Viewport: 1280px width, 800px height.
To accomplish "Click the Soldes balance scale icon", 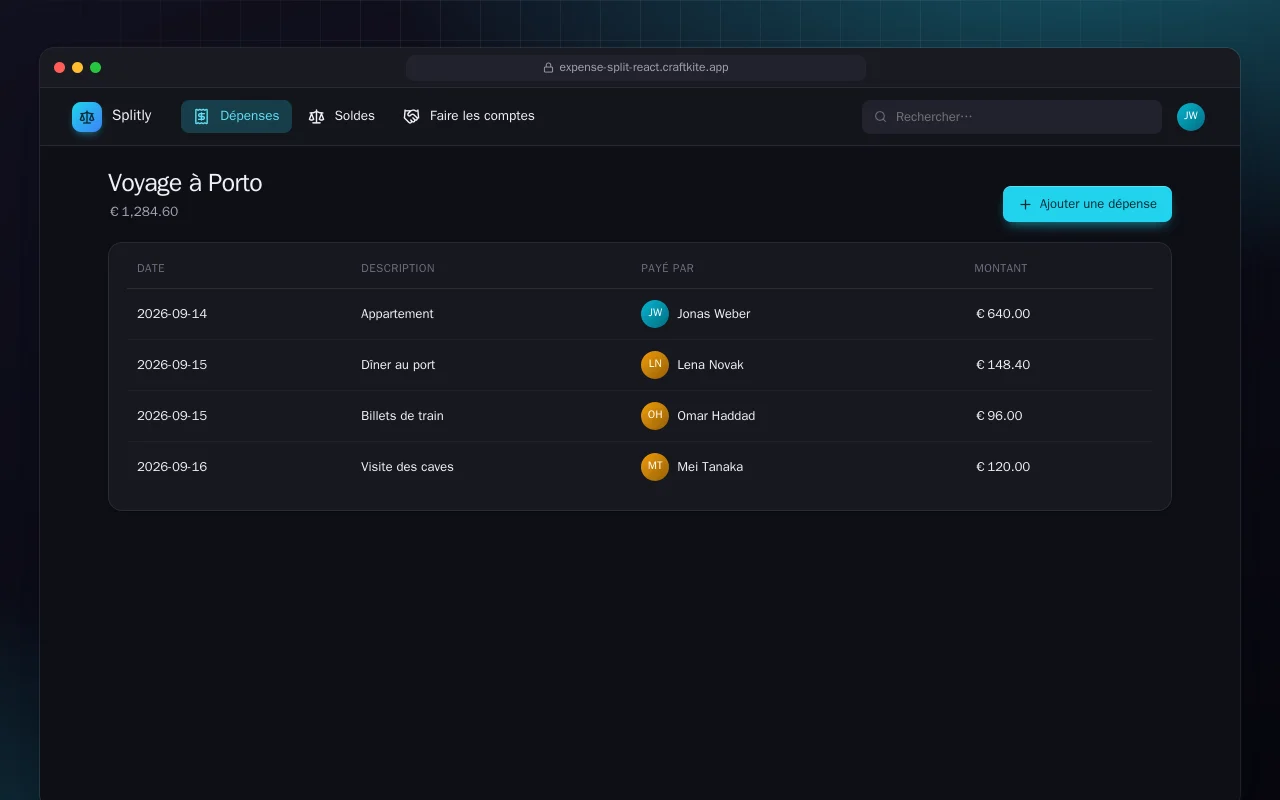I will click(x=317, y=116).
